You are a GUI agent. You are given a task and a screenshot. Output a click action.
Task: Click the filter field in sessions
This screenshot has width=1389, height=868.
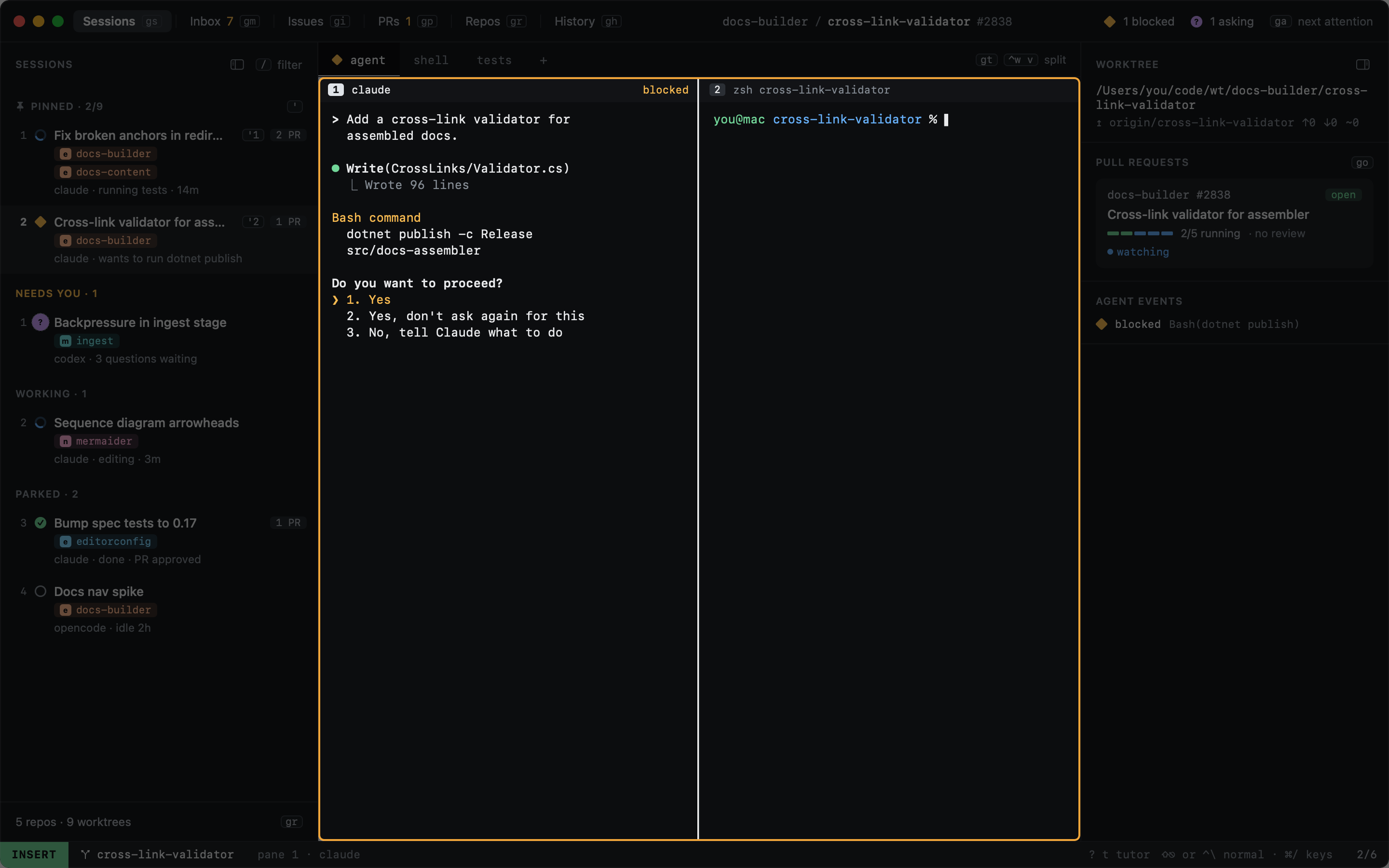pyautogui.click(x=280, y=64)
